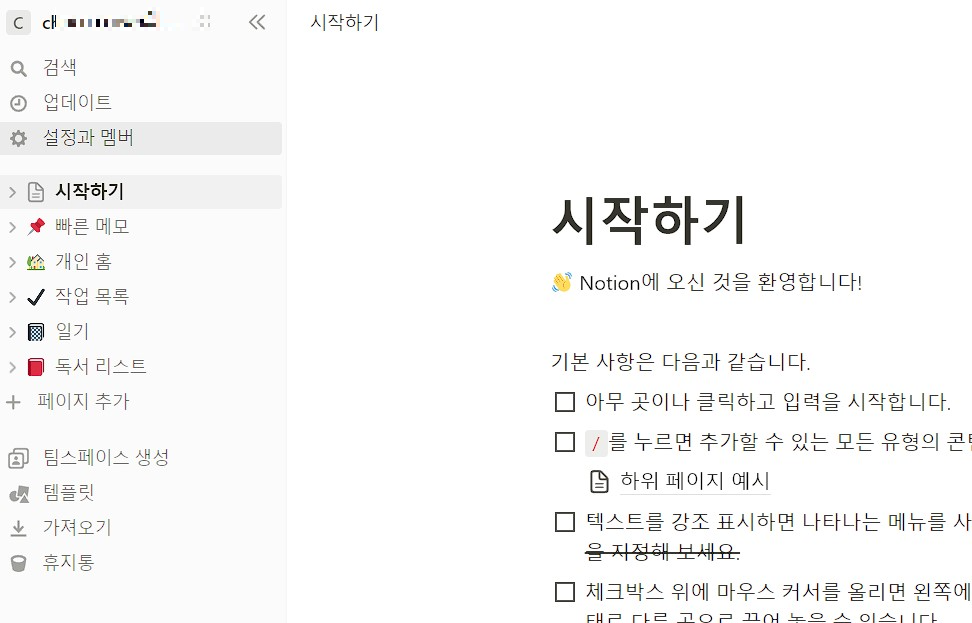Open the workspace switcher name
972x623 pixels.
coord(99,22)
